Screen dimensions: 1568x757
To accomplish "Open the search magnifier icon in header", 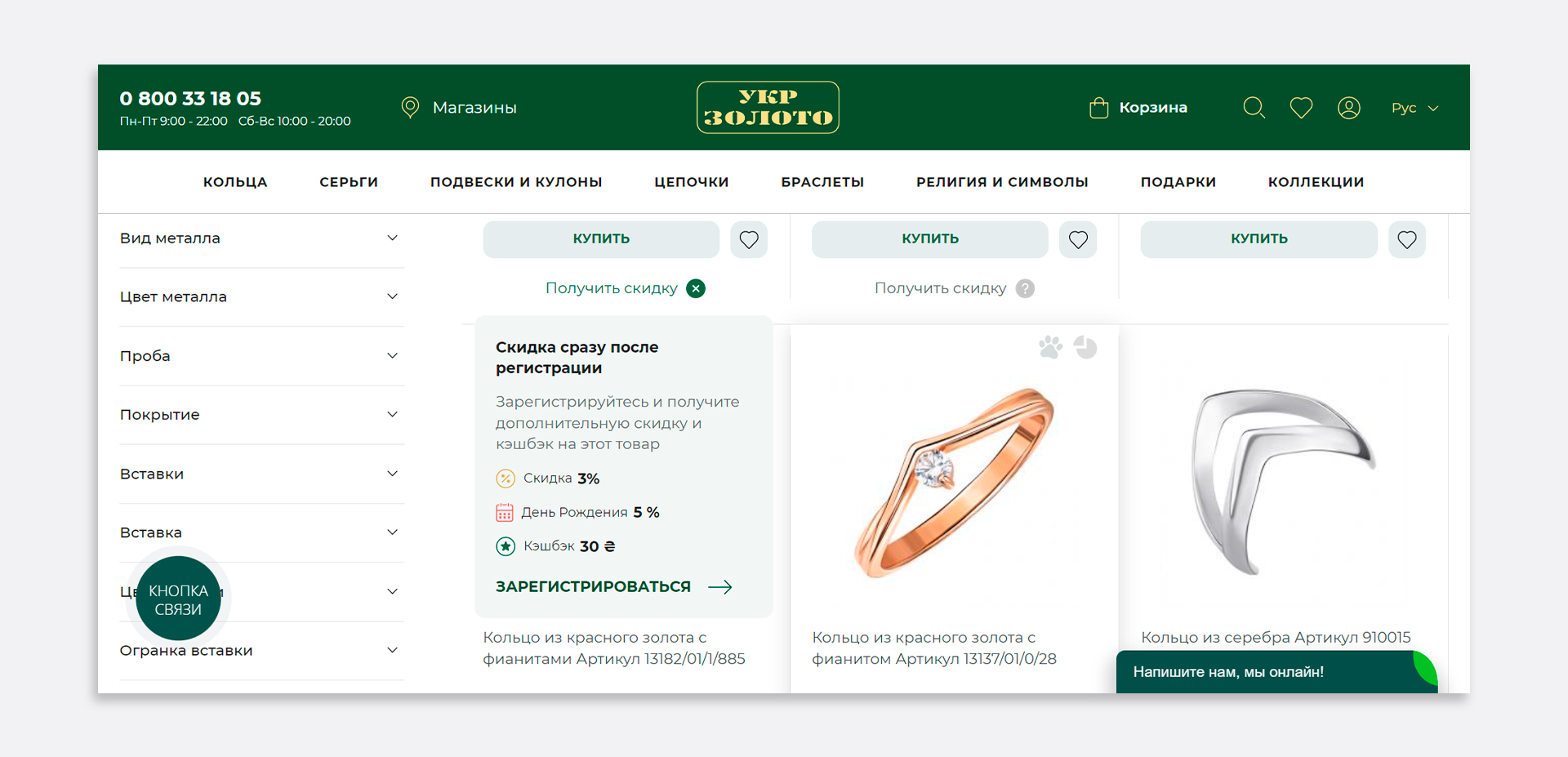I will pyautogui.click(x=1254, y=108).
